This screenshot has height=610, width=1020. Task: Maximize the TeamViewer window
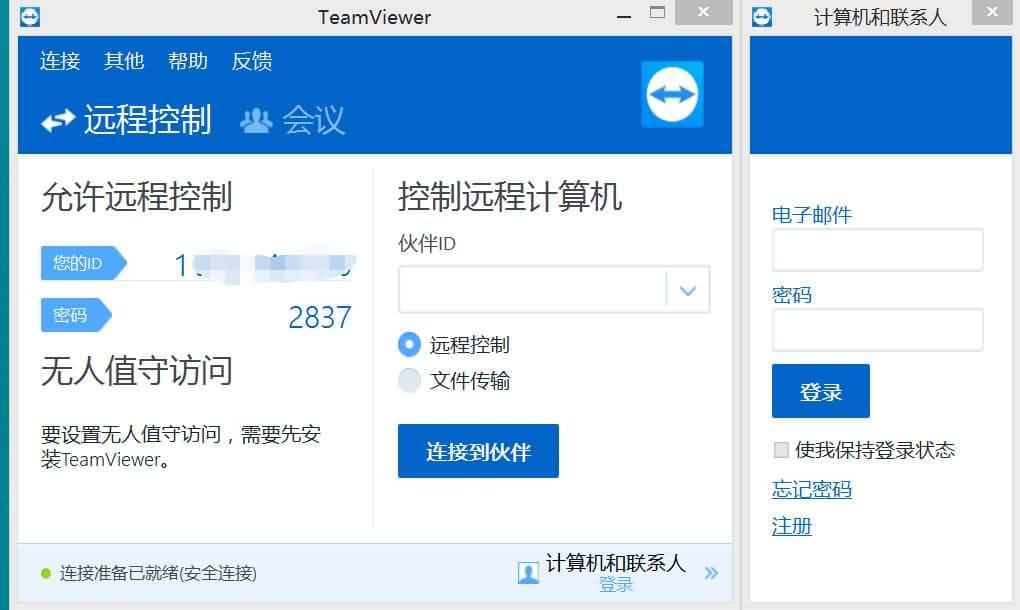[658, 12]
